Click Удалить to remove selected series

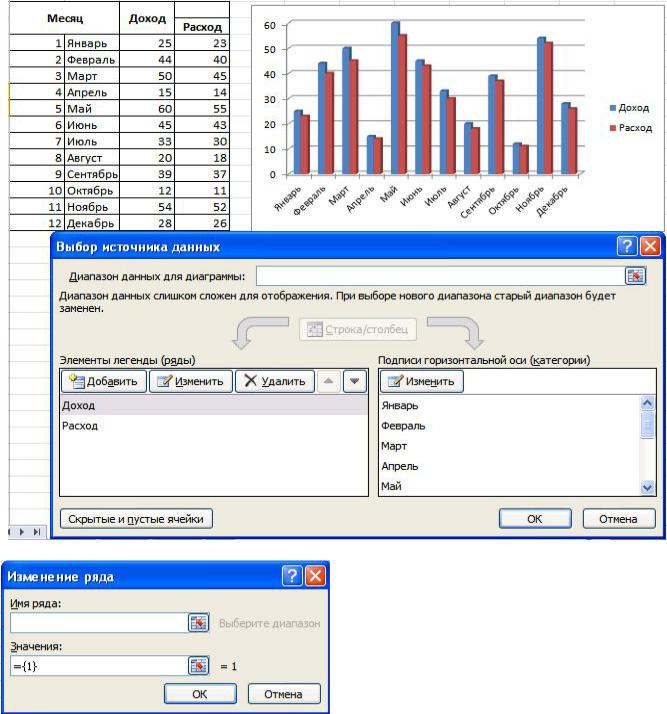[x=275, y=381]
